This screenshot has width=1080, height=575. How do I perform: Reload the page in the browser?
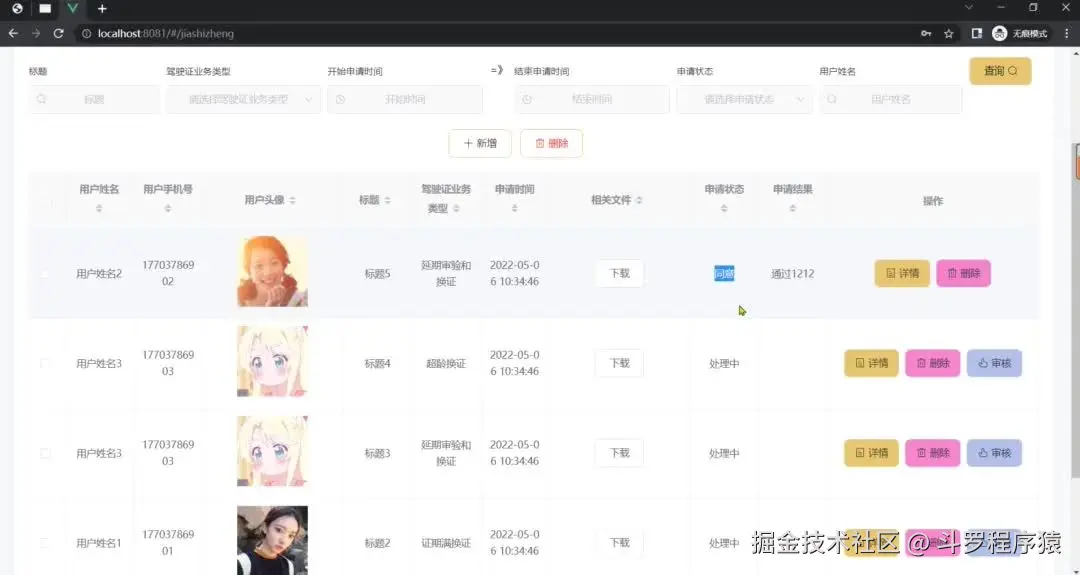coord(59,33)
